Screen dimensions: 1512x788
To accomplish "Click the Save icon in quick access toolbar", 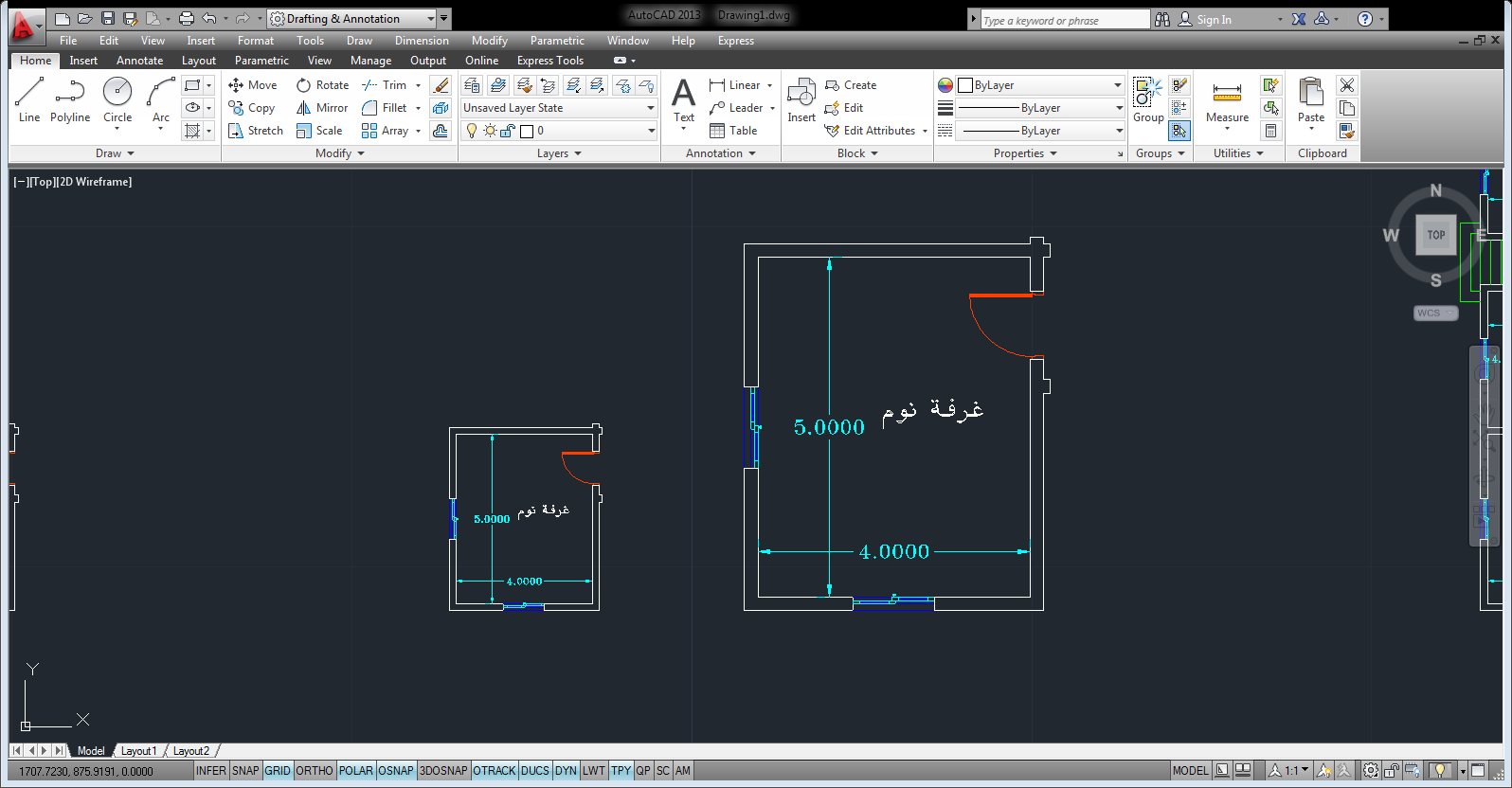I will tap(107, 19).
